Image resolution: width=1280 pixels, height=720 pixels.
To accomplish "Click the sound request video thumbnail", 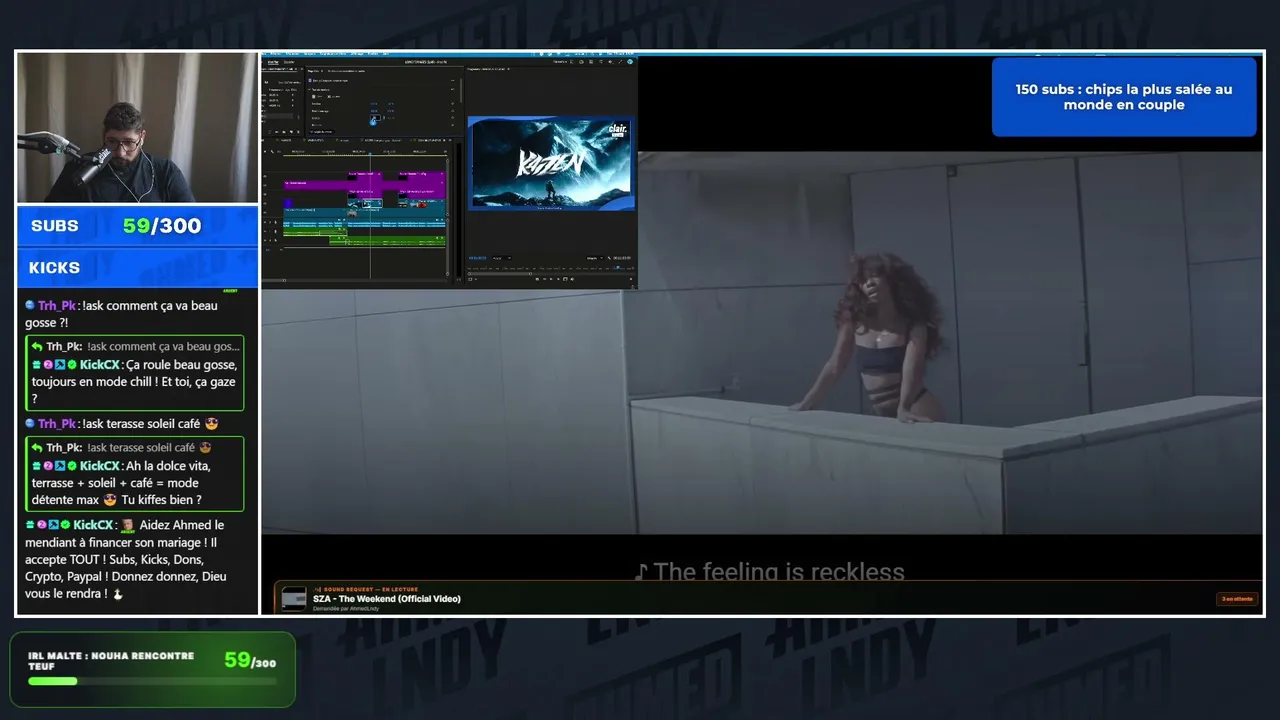I will tap(294, 599).
